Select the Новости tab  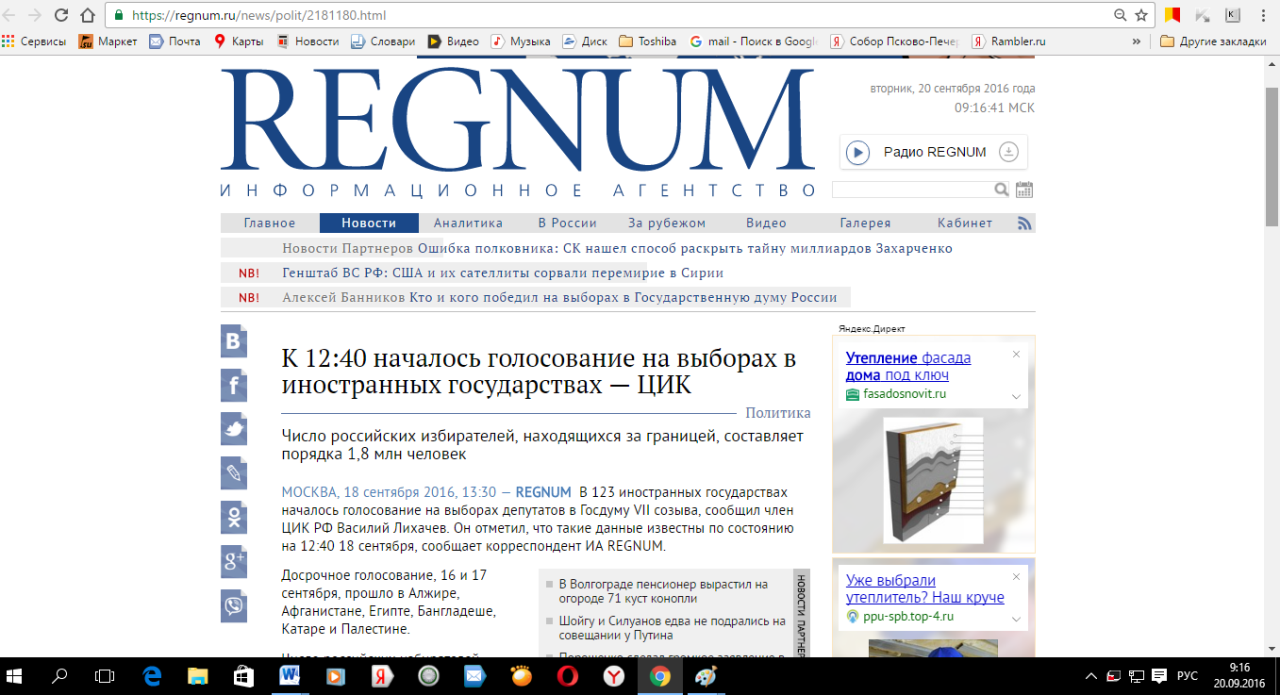(x=369, y=223)
